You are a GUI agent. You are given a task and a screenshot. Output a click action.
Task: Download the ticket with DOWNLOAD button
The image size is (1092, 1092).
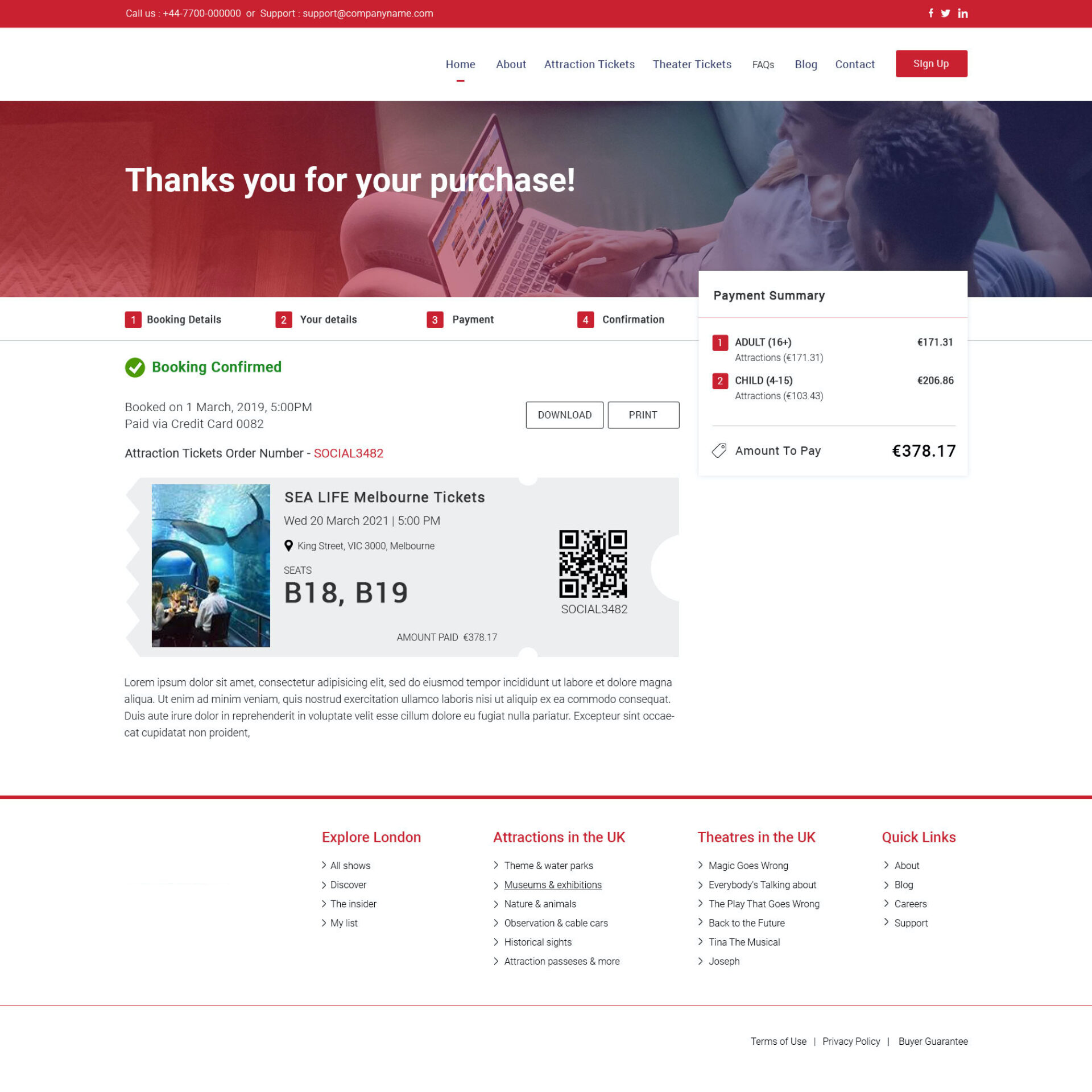point(564,415)
